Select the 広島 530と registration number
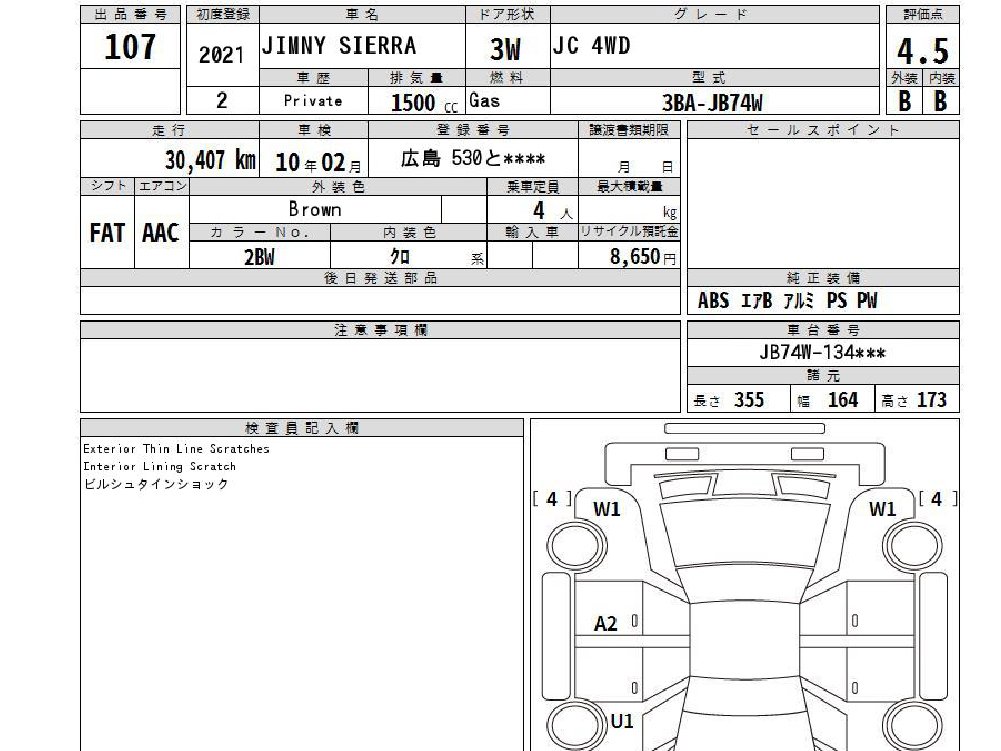 tap(472, 158)
